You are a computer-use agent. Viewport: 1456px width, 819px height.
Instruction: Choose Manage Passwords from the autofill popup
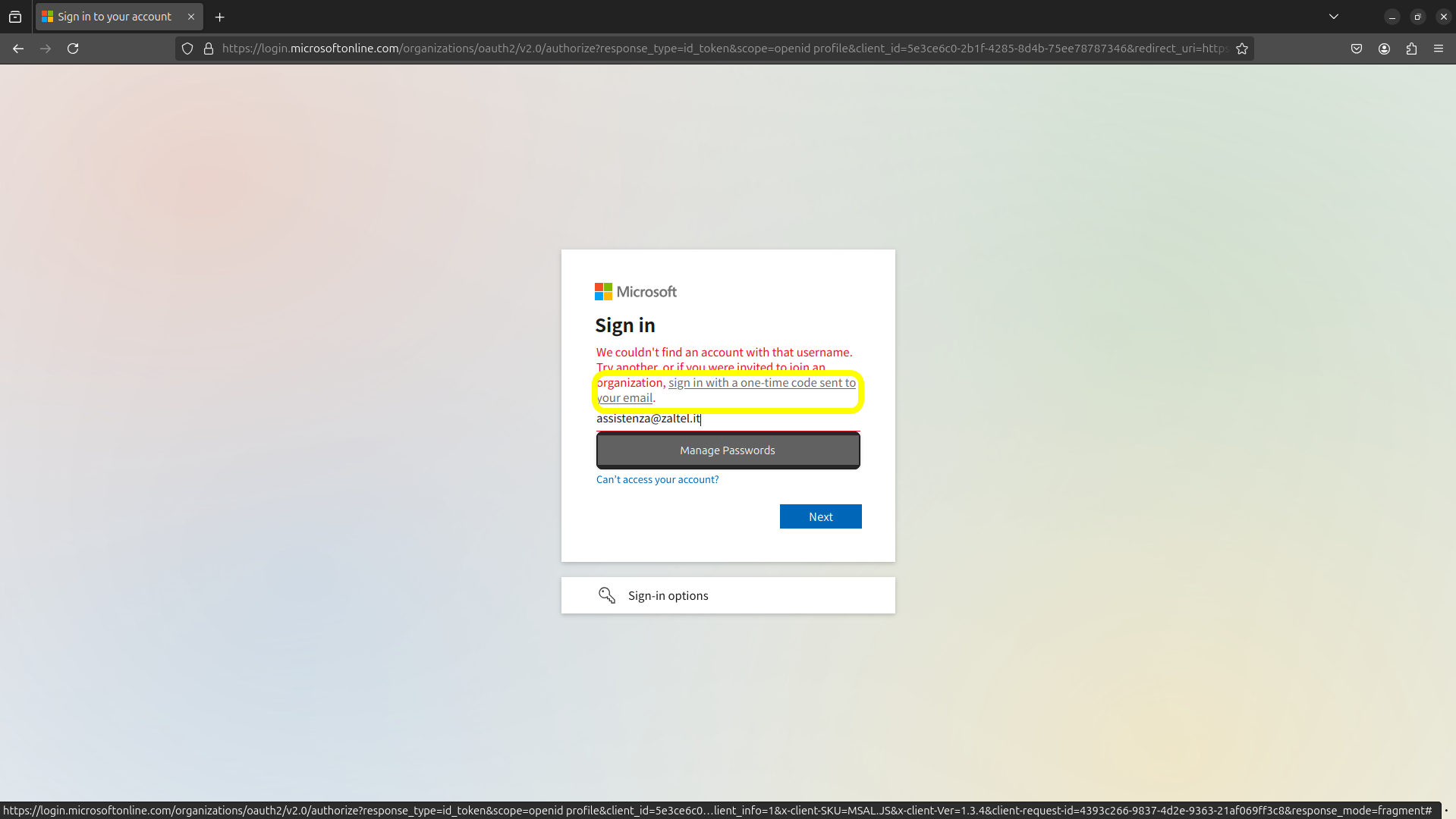(x=728, y=450)
